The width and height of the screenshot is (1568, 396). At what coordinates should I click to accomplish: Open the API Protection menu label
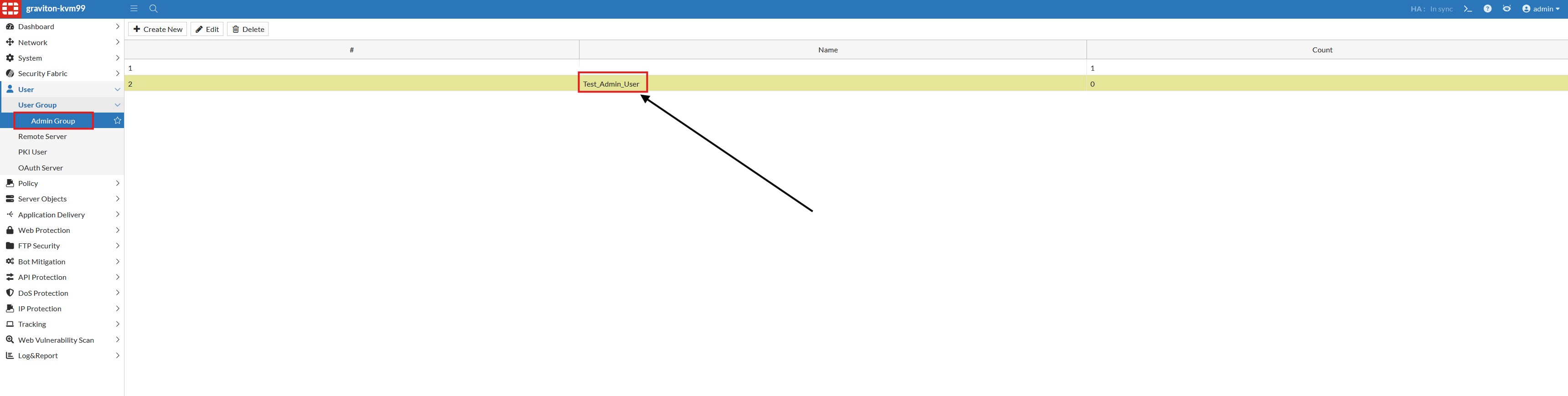pyautogui.click(x=42, y=277)
